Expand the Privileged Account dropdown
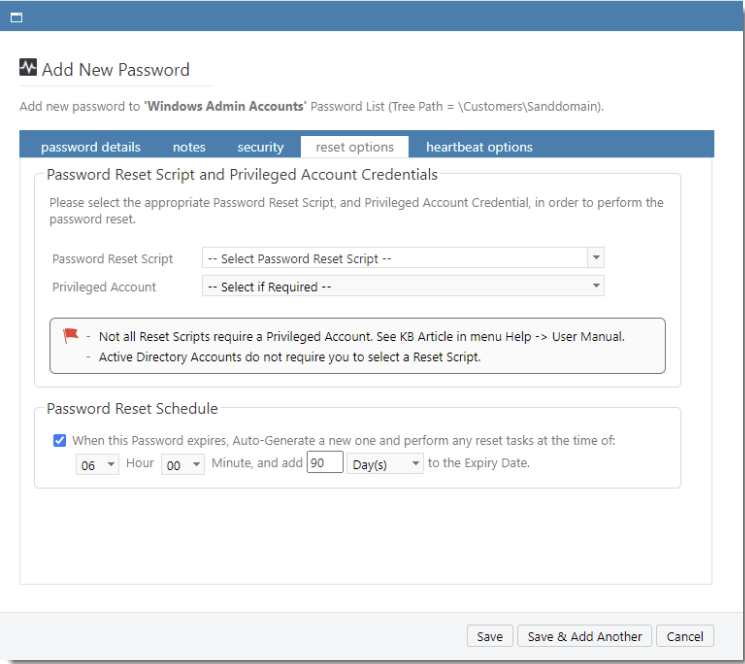This screenshot has height=664, width=745. tap(402, 286)
